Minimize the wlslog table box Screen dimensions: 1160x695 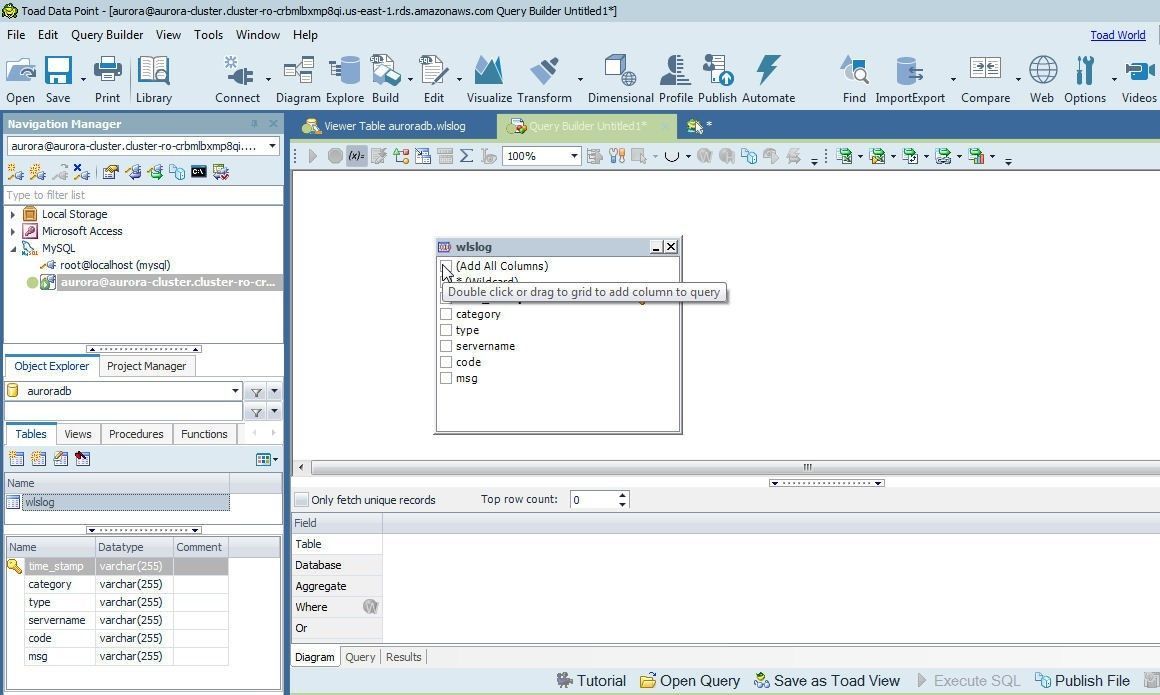(x=655, y=247)
